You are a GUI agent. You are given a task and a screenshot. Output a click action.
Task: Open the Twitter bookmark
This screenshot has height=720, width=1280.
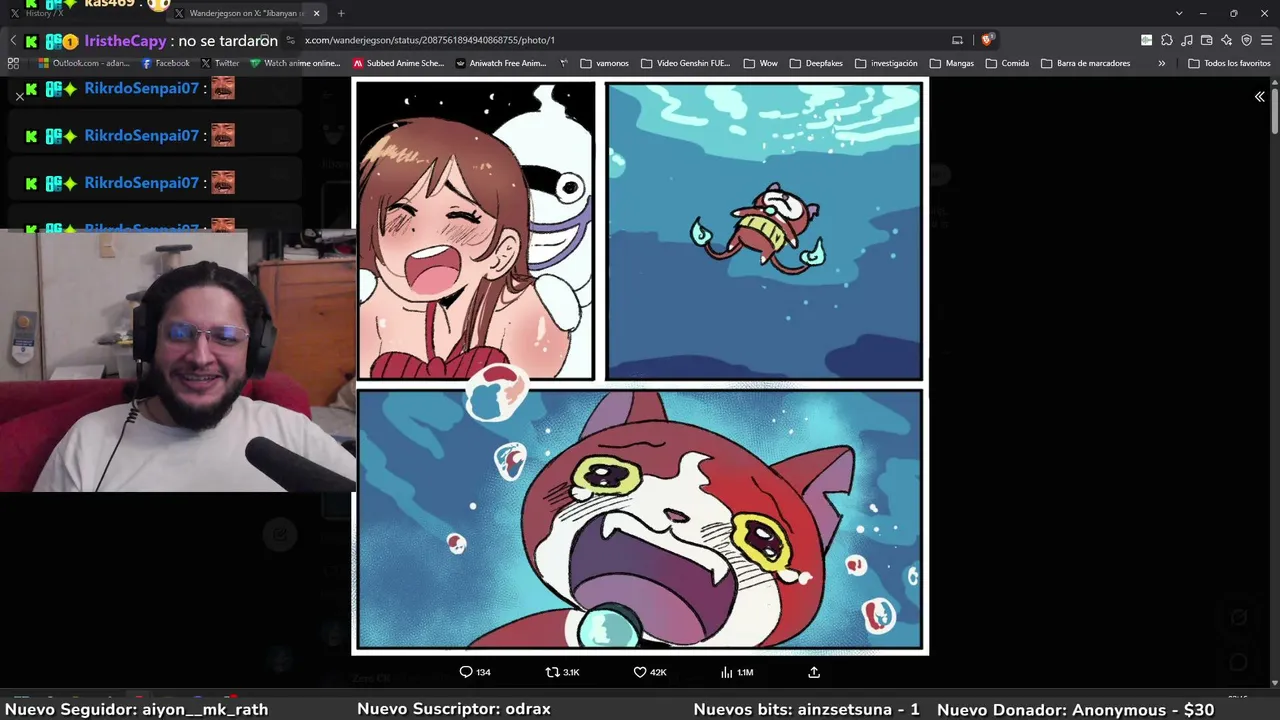(x=220, y=63)
